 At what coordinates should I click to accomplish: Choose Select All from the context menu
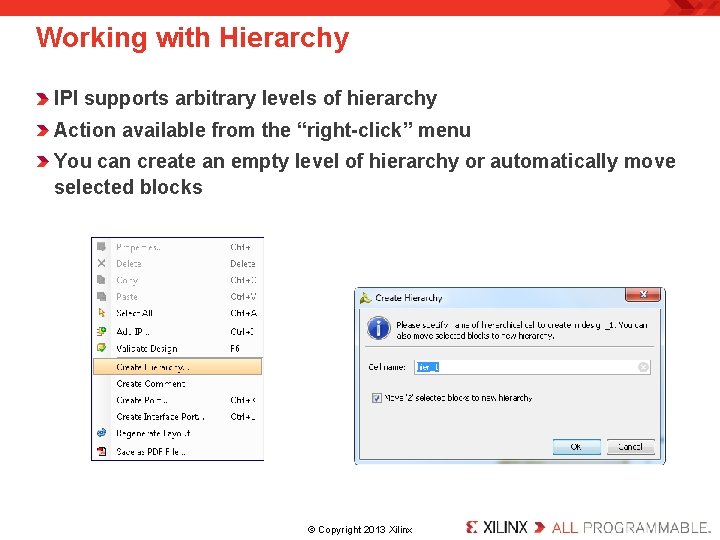(178, 313)
